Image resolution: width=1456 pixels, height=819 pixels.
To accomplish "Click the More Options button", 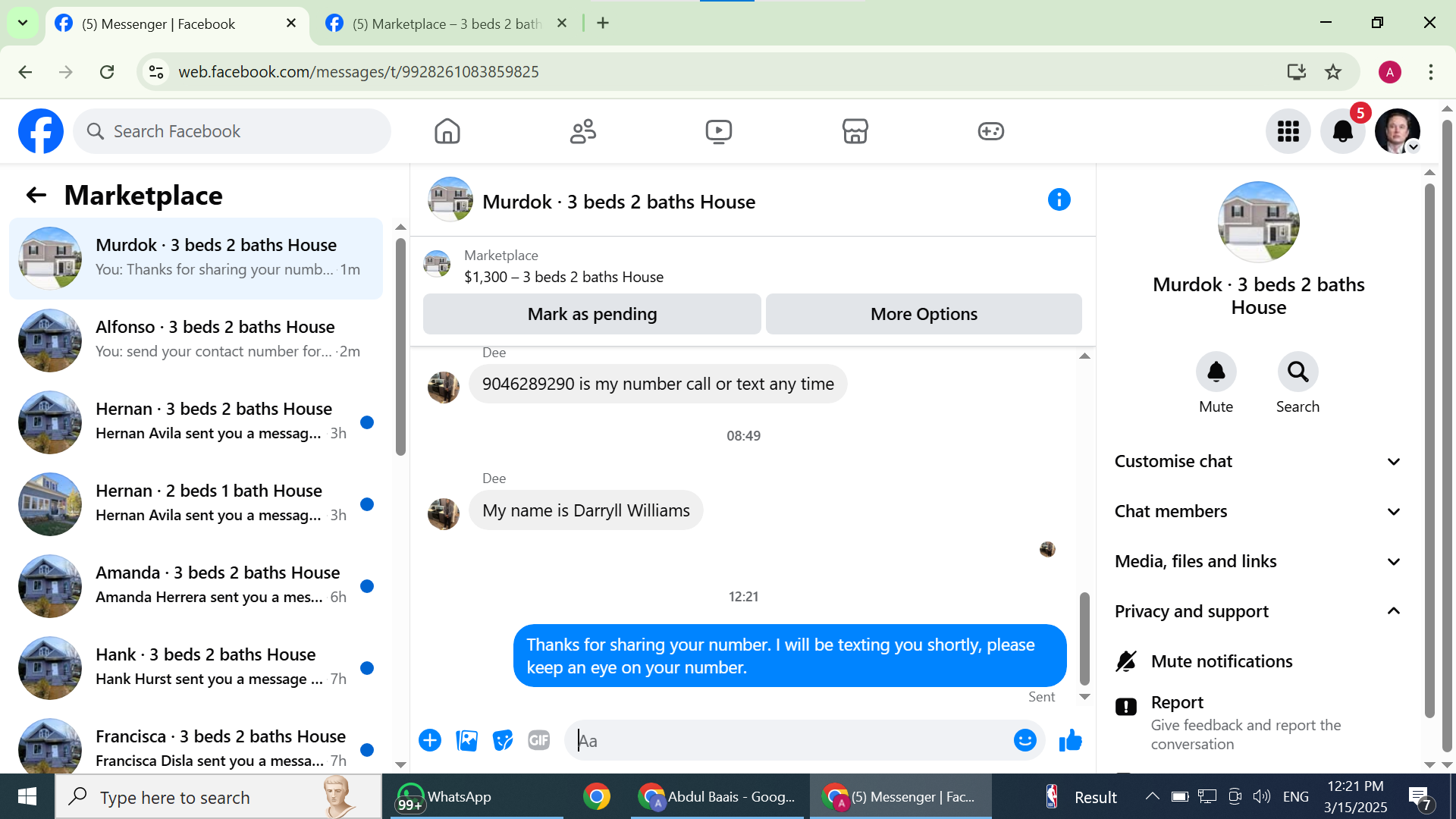I will (x=923, y=314).
